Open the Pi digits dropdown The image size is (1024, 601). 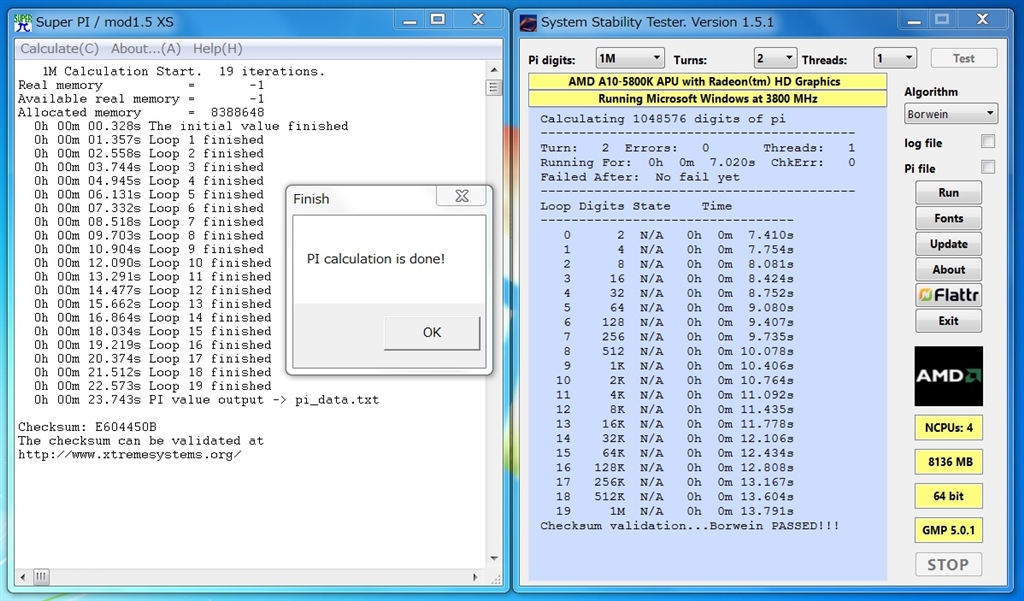(630, 59)
